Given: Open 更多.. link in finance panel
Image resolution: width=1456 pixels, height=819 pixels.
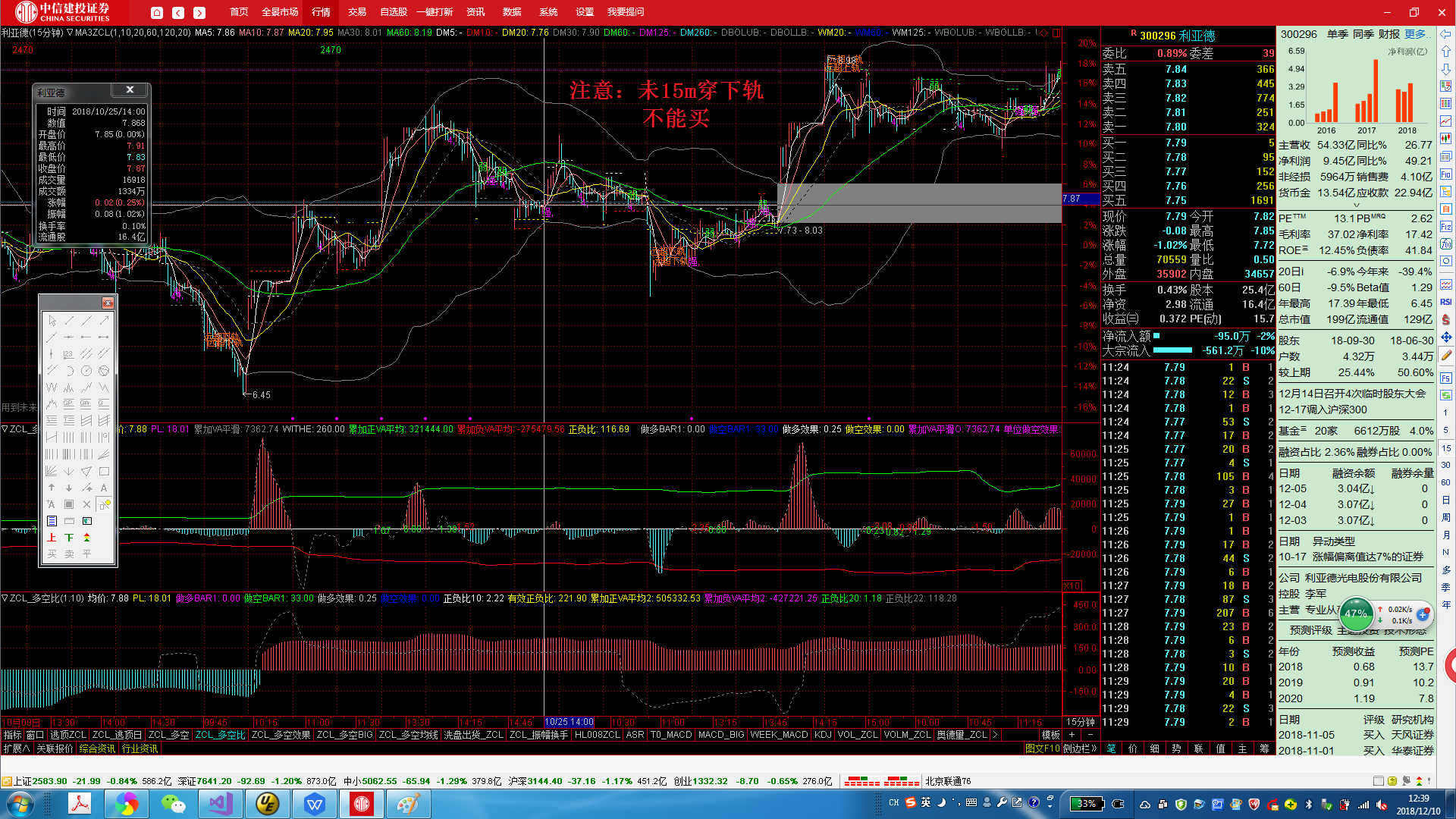Looking at the screenshot, I should [x=1417, y=34].
